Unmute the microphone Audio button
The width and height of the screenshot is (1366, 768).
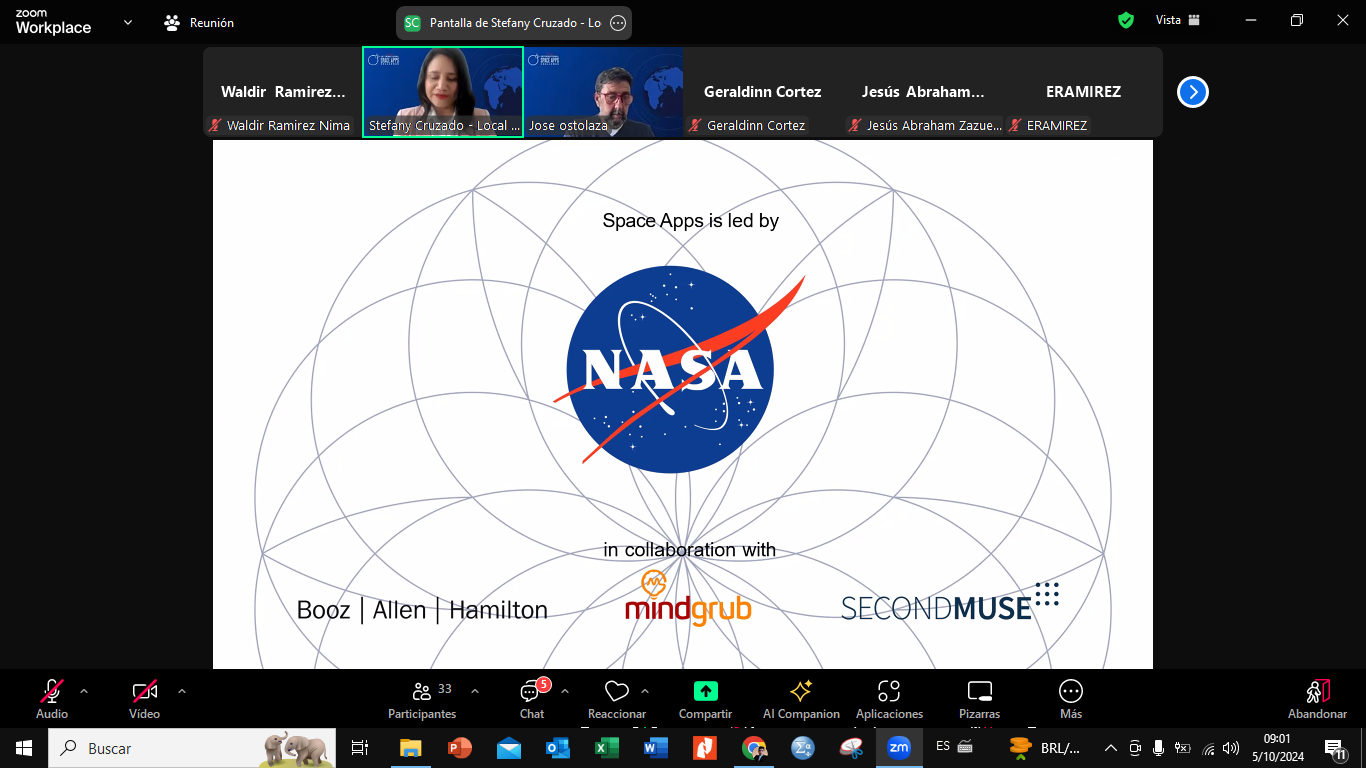(x=52, y=698)
